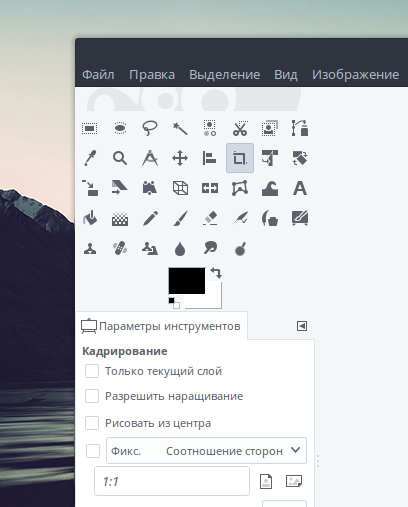Open the Изображение menu
This screenshot has height=507, width=408.
356,75
